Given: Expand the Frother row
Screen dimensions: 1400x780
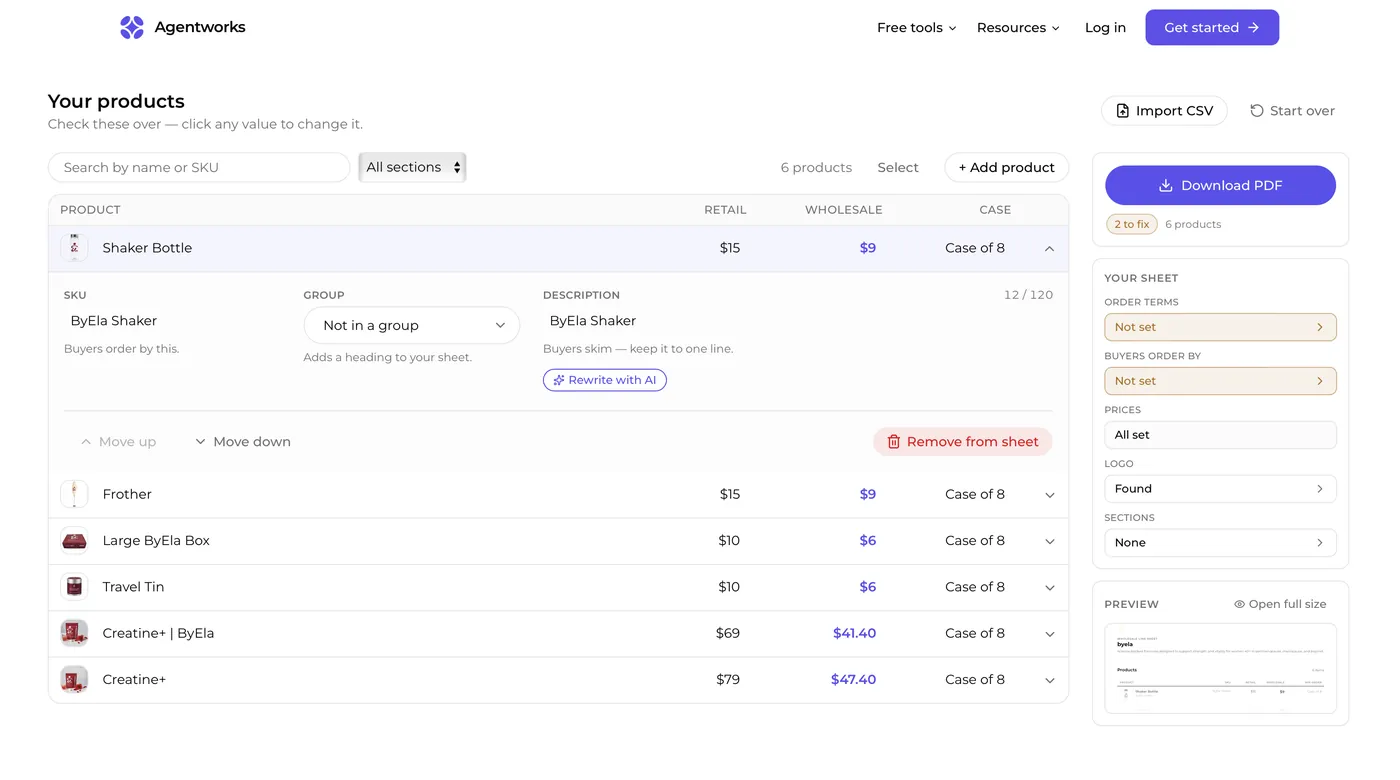Looking at the screenshot, I should [x=1049, y=495].
